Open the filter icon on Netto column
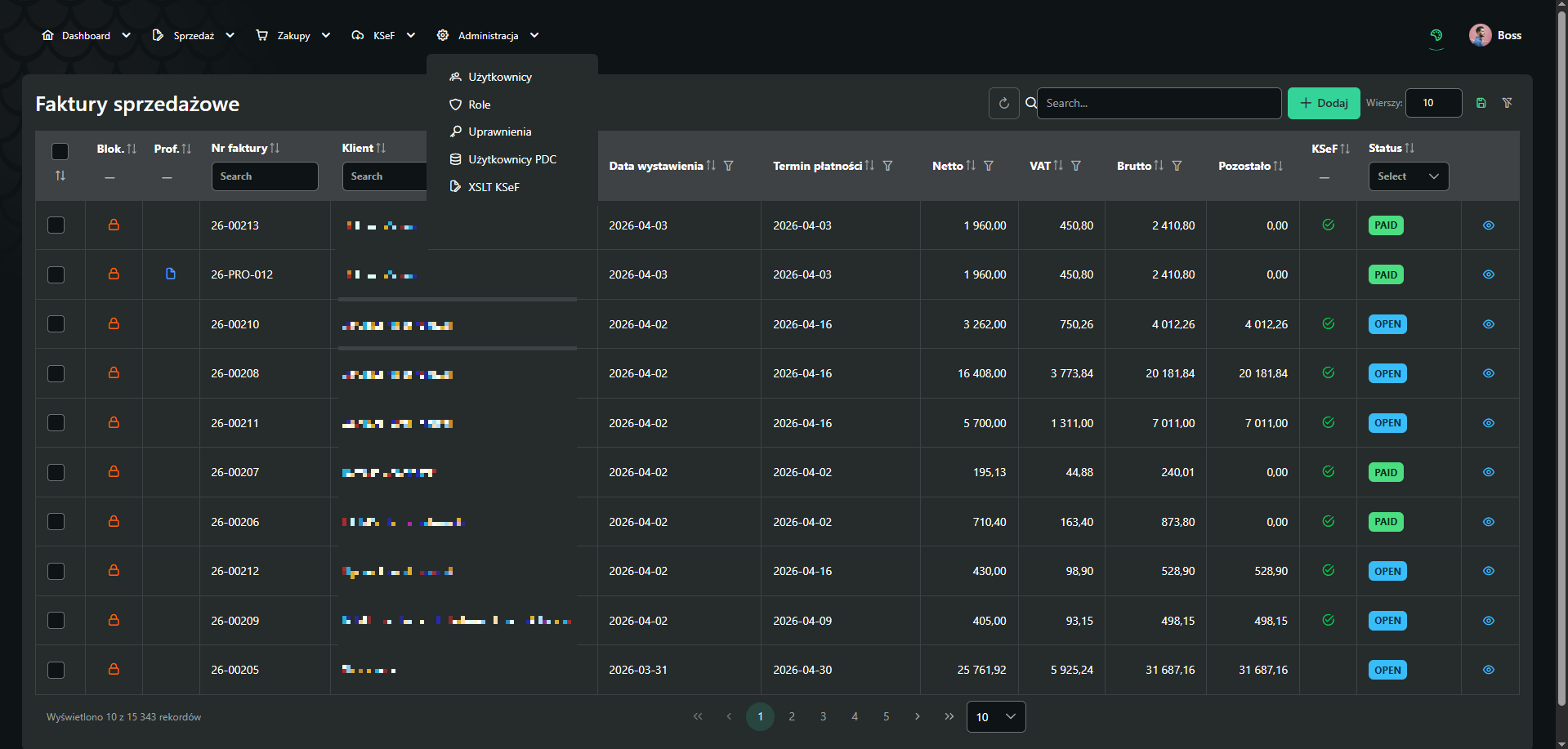 click(x=989, y=166)
